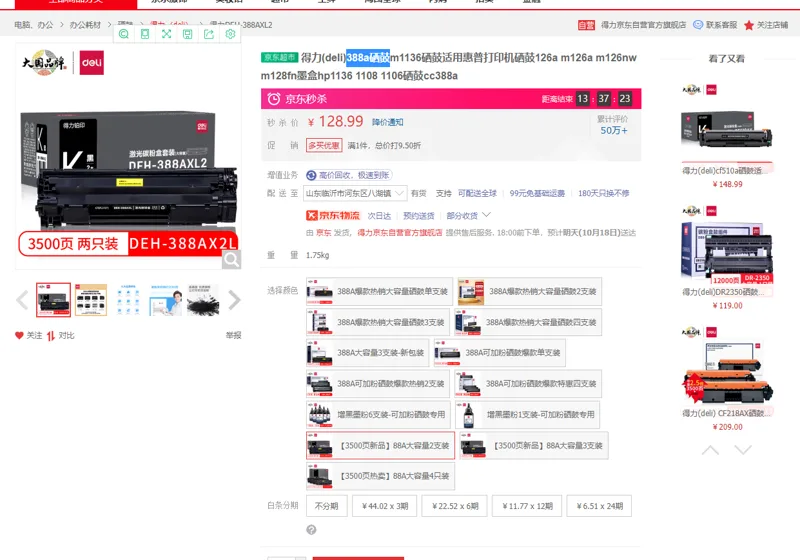This screenshot has height=560, width=800.
Task: Open breadcrumb 办公耗材
Action: [85, 24]
